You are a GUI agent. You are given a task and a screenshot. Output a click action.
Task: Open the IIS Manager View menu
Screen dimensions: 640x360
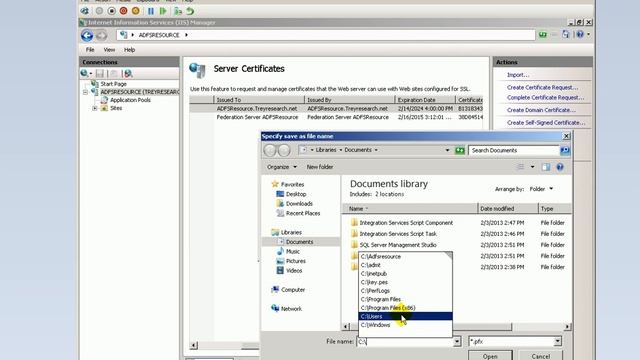click(109, 50)
